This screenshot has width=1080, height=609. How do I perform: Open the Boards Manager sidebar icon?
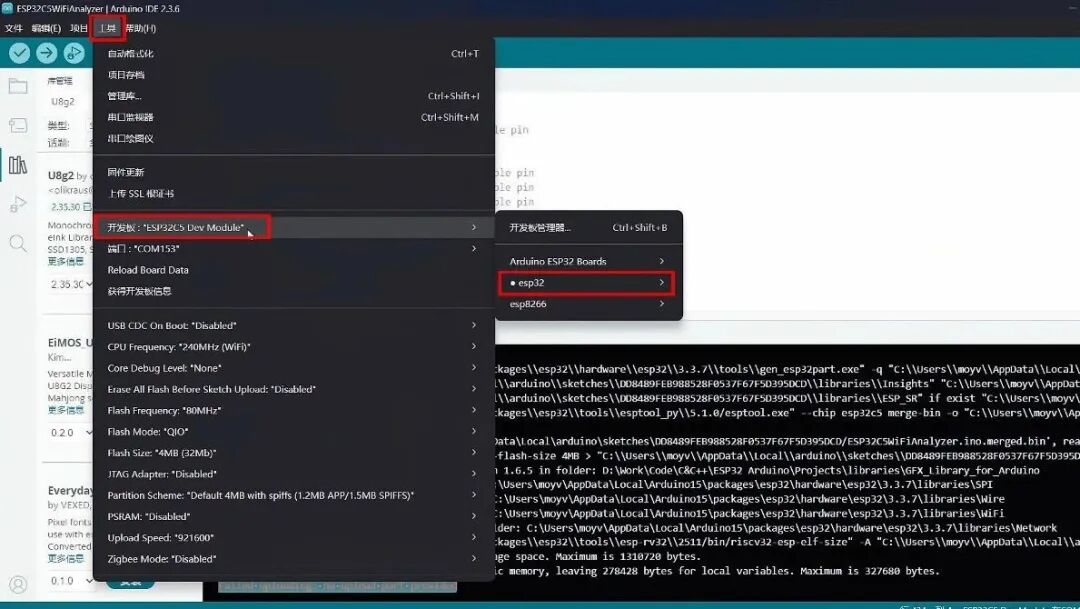[18, 125]
